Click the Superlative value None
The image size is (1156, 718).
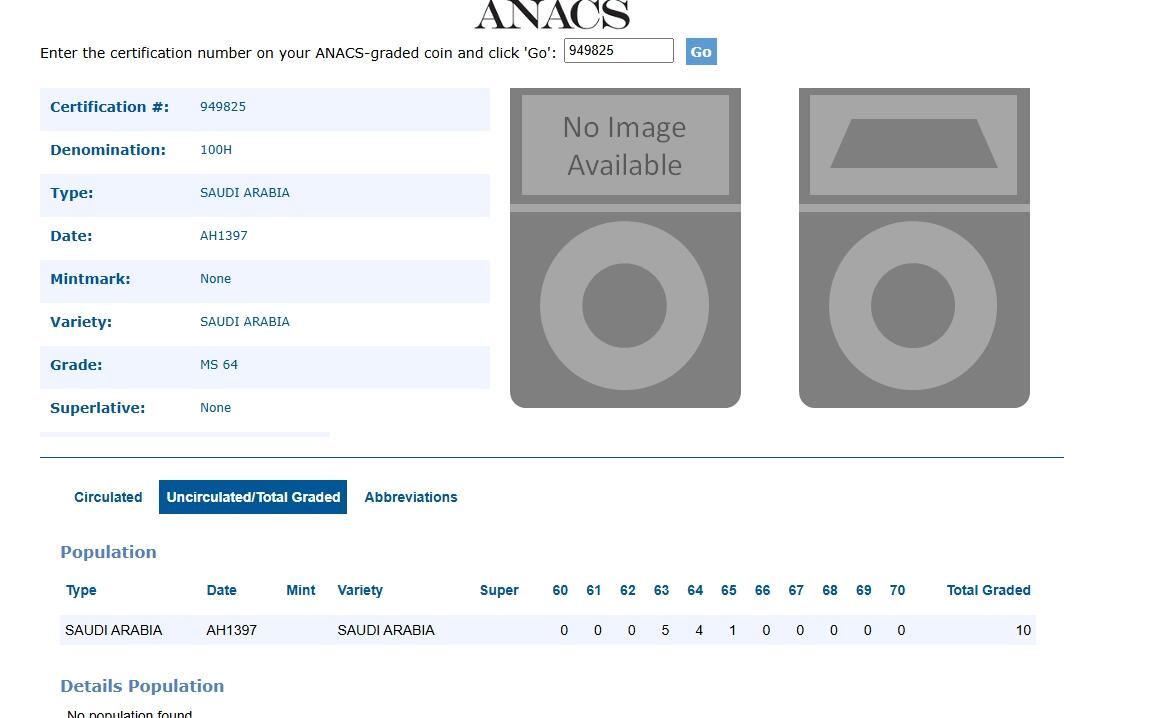click(x=215, y=408)
